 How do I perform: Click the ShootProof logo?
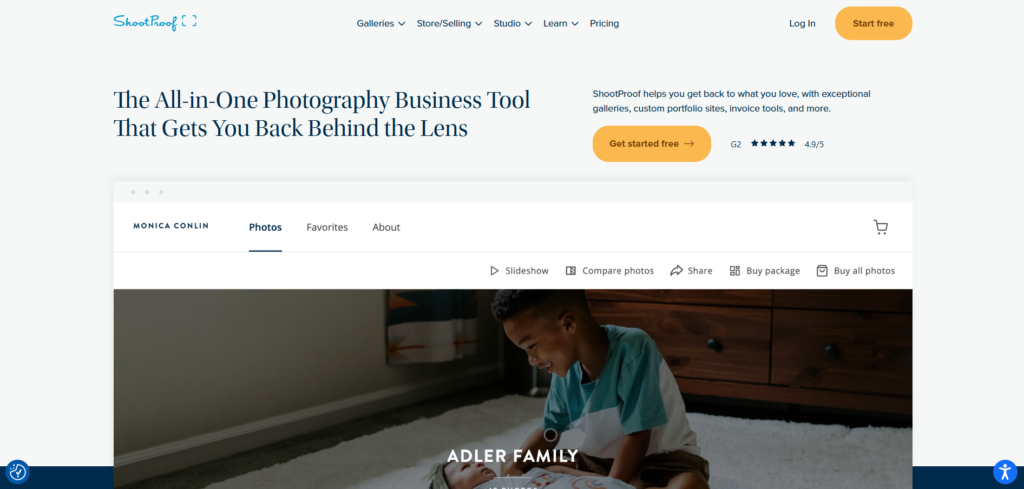pos(155,22)
